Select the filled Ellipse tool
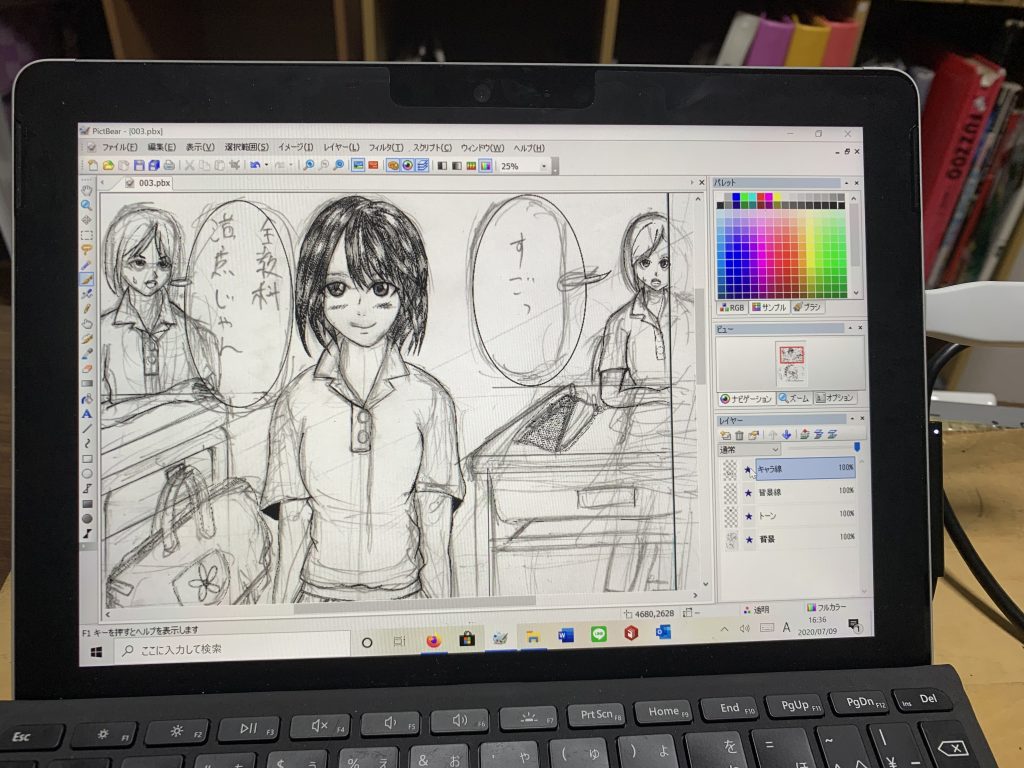This screenshot has height=768, width=1024. tap(86, 517)
